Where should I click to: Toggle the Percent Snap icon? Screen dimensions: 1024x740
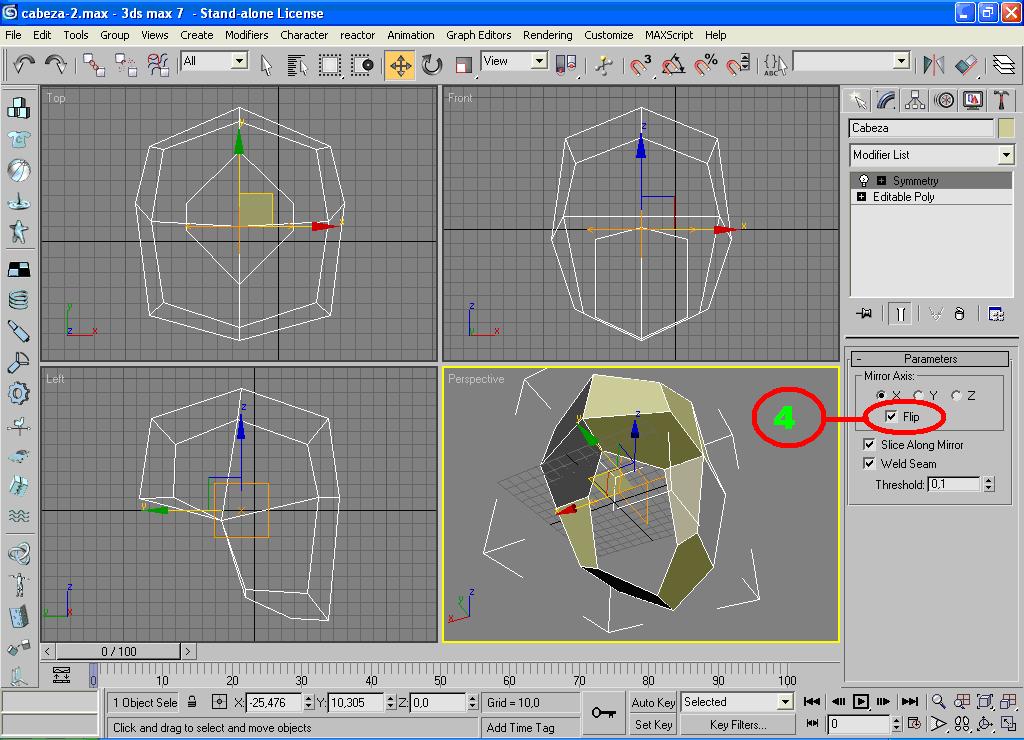point(705,65)
